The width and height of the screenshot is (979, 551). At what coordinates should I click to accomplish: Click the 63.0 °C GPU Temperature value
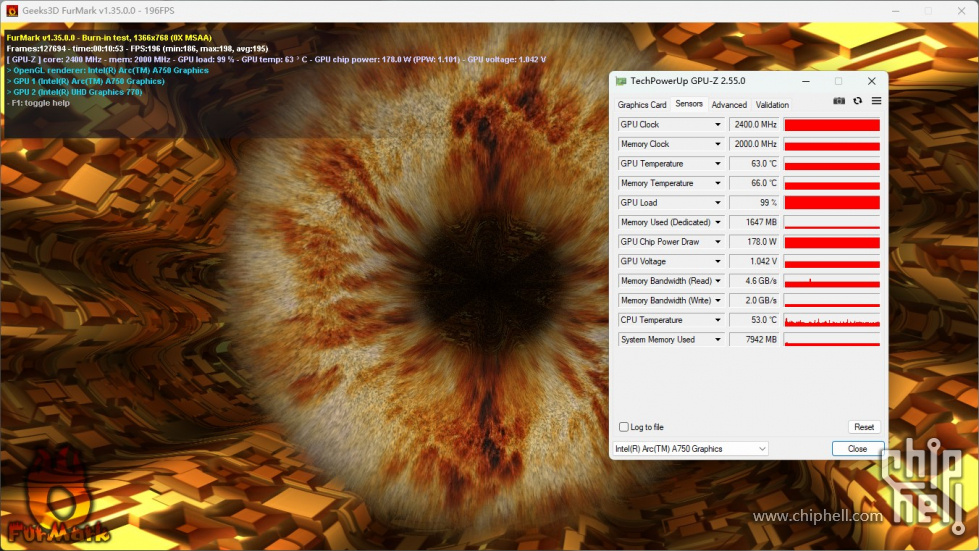pos(754,163)
